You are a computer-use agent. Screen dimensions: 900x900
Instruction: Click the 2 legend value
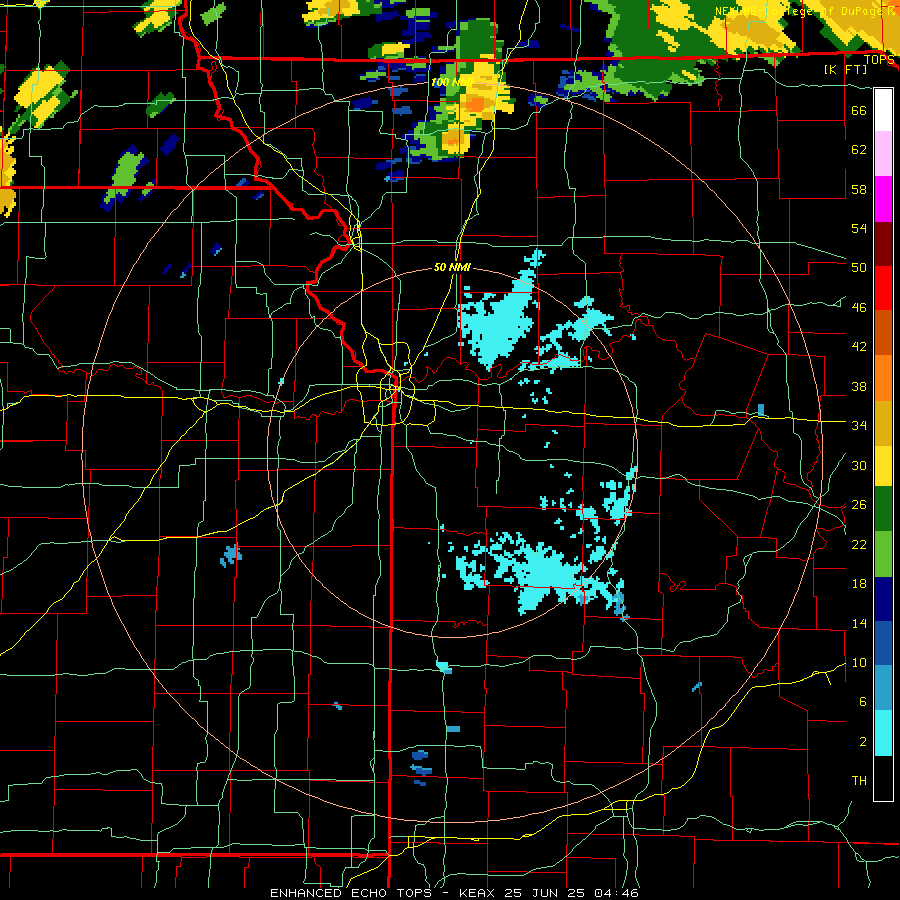tap(862, 742)
